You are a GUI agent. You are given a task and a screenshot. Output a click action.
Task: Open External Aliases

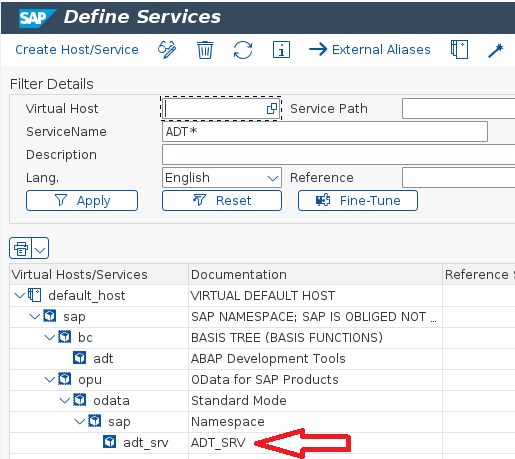click(x=370, y=50)
